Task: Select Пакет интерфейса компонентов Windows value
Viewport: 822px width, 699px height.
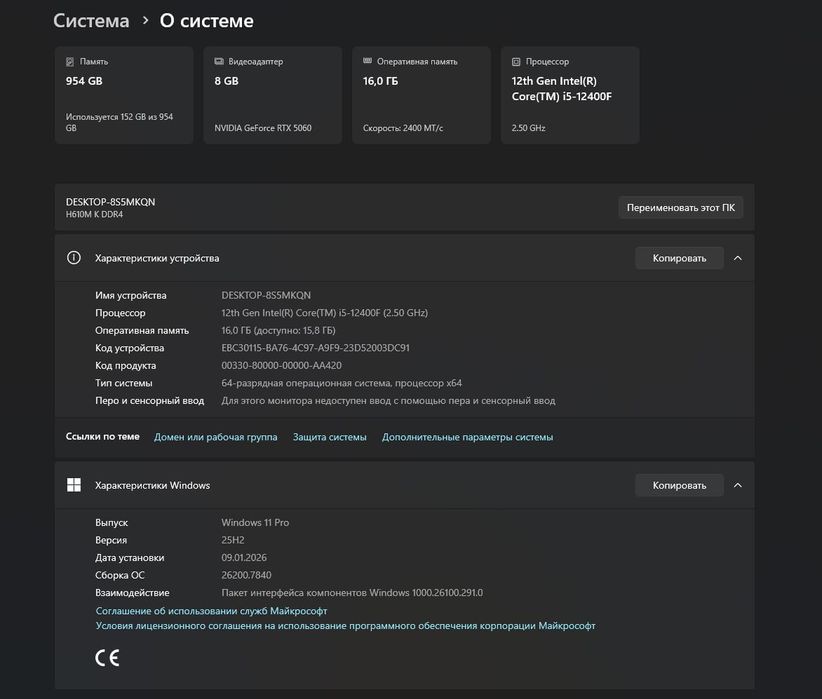Action: [x=352, y=593]
